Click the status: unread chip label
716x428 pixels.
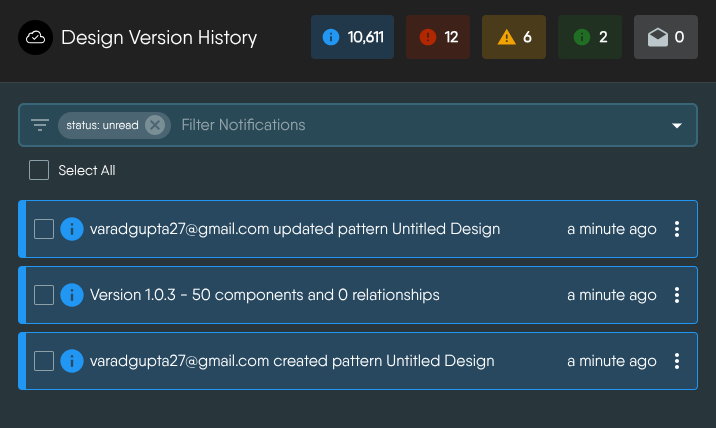click(102, 125)
